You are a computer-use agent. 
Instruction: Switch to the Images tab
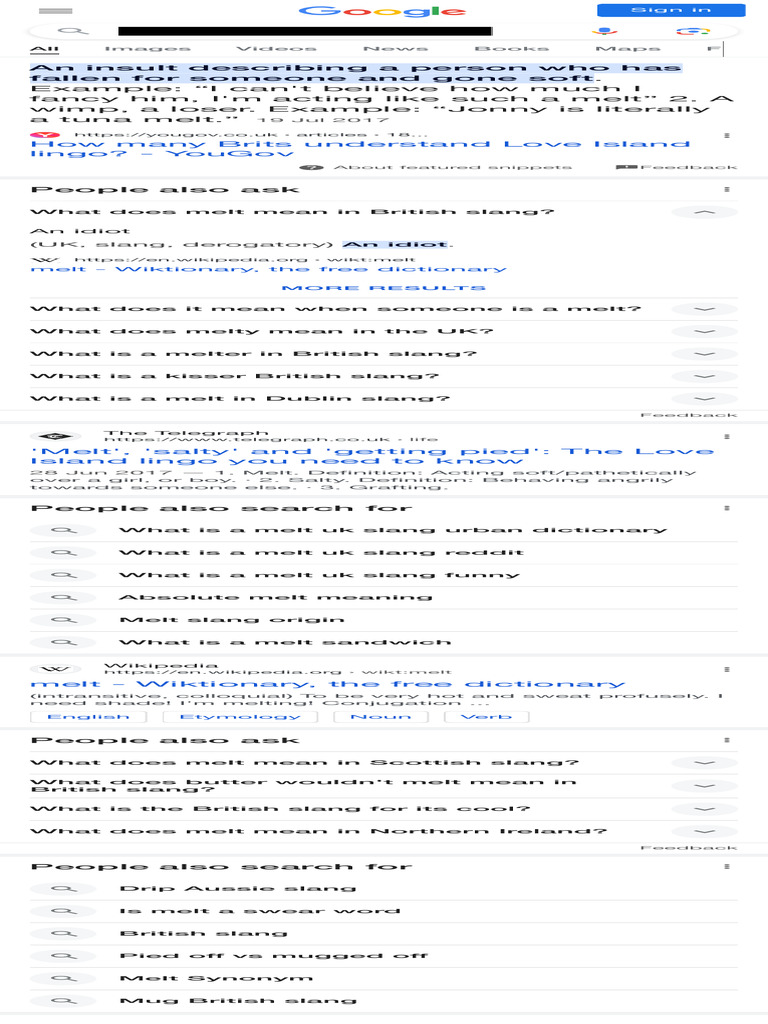coord(148,48)
